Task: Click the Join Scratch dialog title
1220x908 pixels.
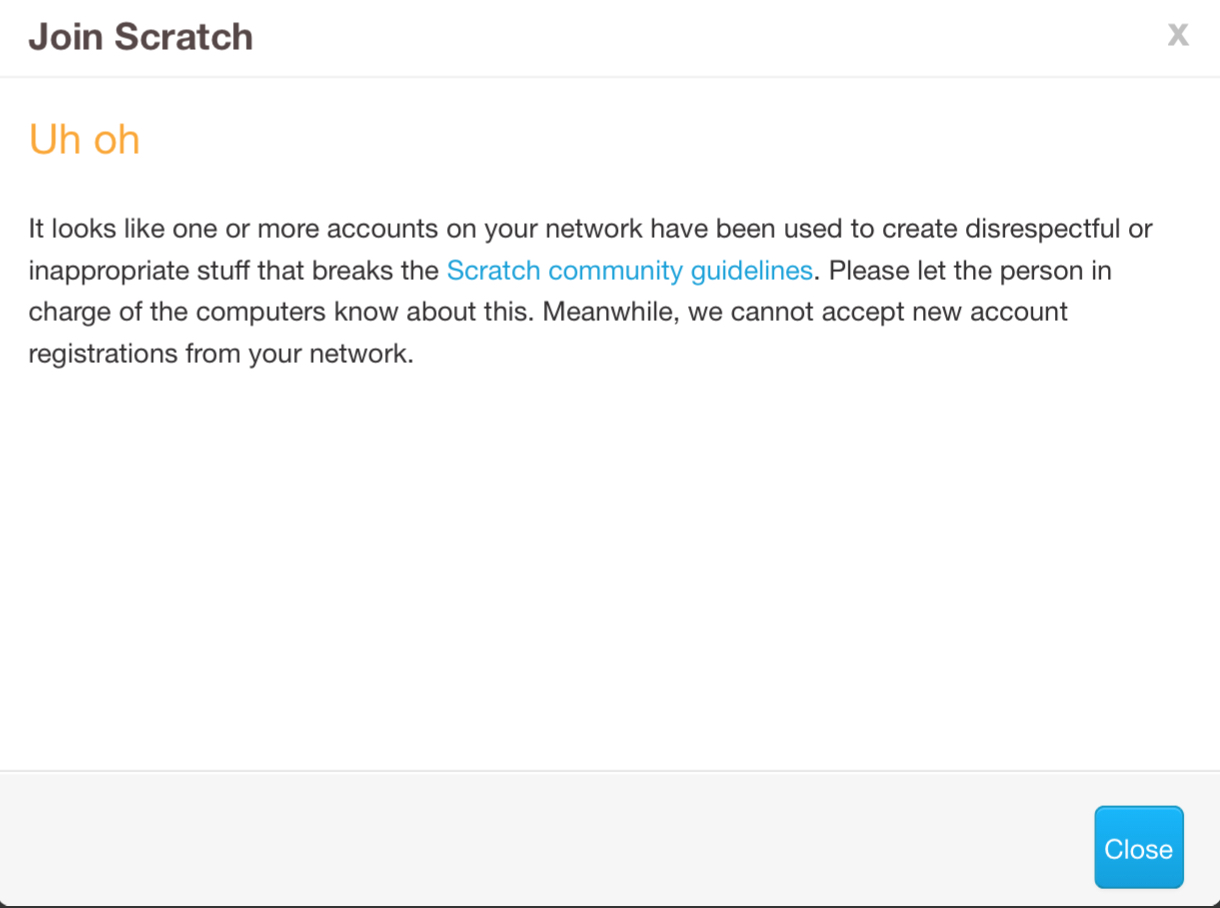Action: [x=140, y=36]
